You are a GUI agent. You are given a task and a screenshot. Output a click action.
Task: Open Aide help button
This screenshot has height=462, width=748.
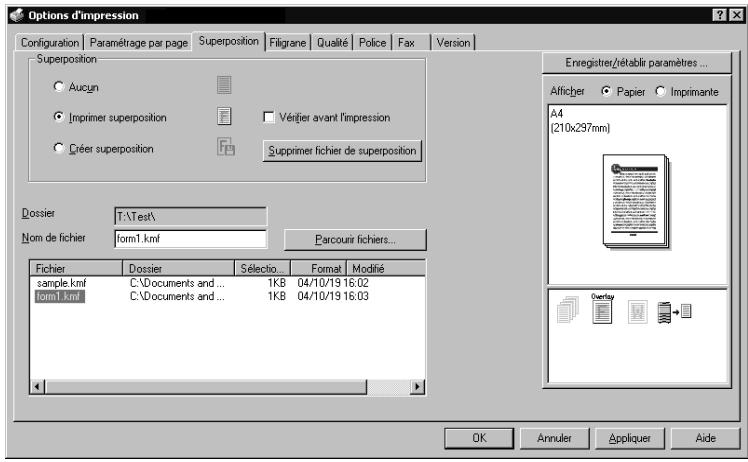[x=705, y=438]
